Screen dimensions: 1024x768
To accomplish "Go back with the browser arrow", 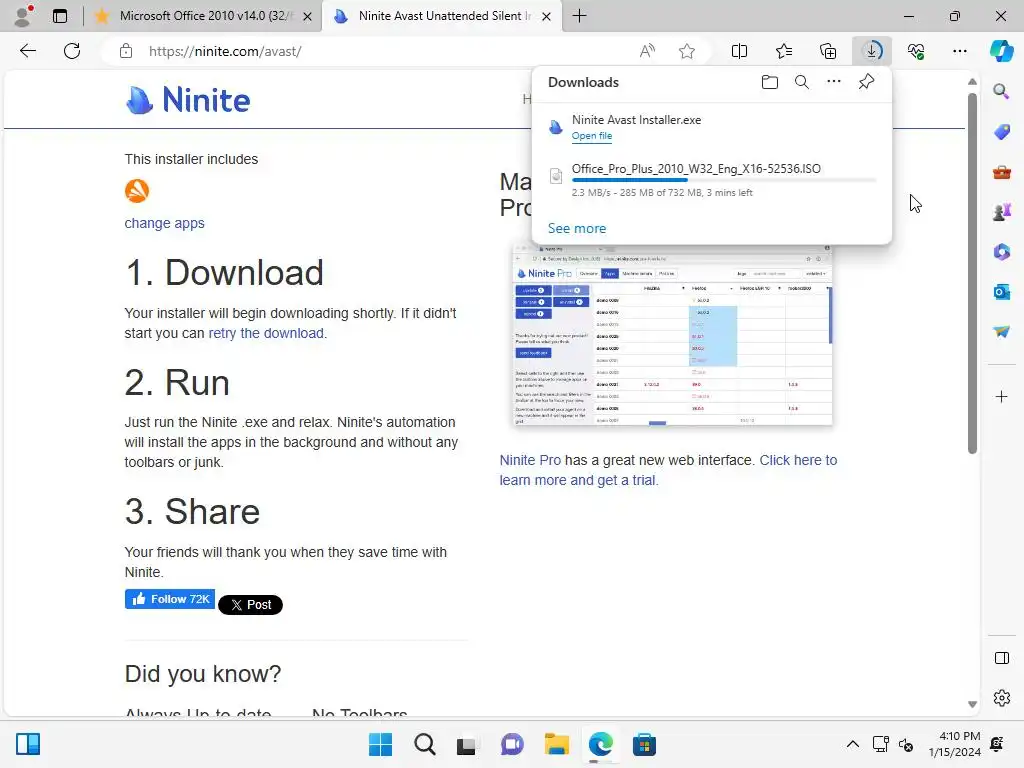I will [x=27, y=51].
